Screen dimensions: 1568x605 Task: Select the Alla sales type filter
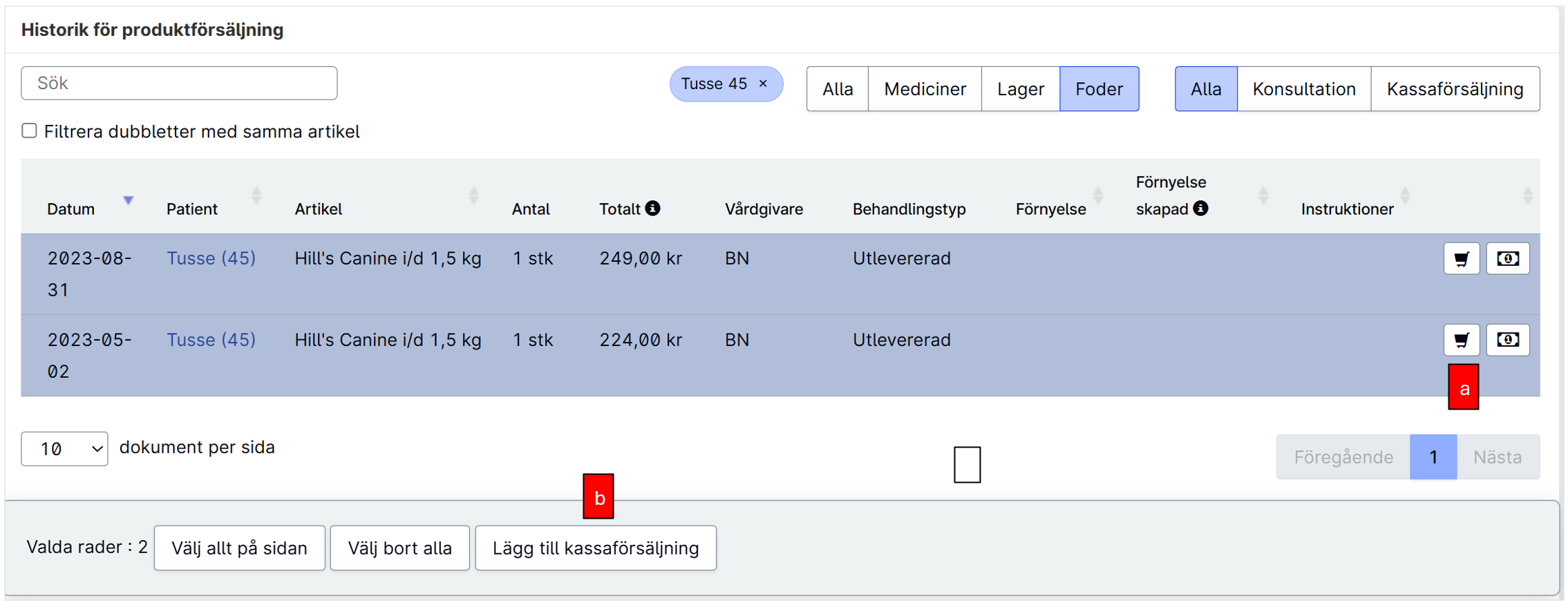click(1206, 89)
